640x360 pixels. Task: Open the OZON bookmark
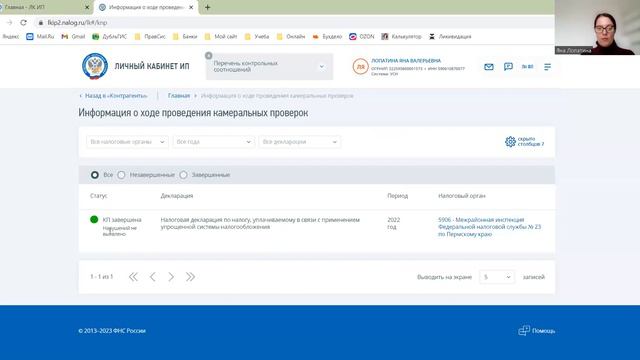pyautogui.click(x=362, y=36)
